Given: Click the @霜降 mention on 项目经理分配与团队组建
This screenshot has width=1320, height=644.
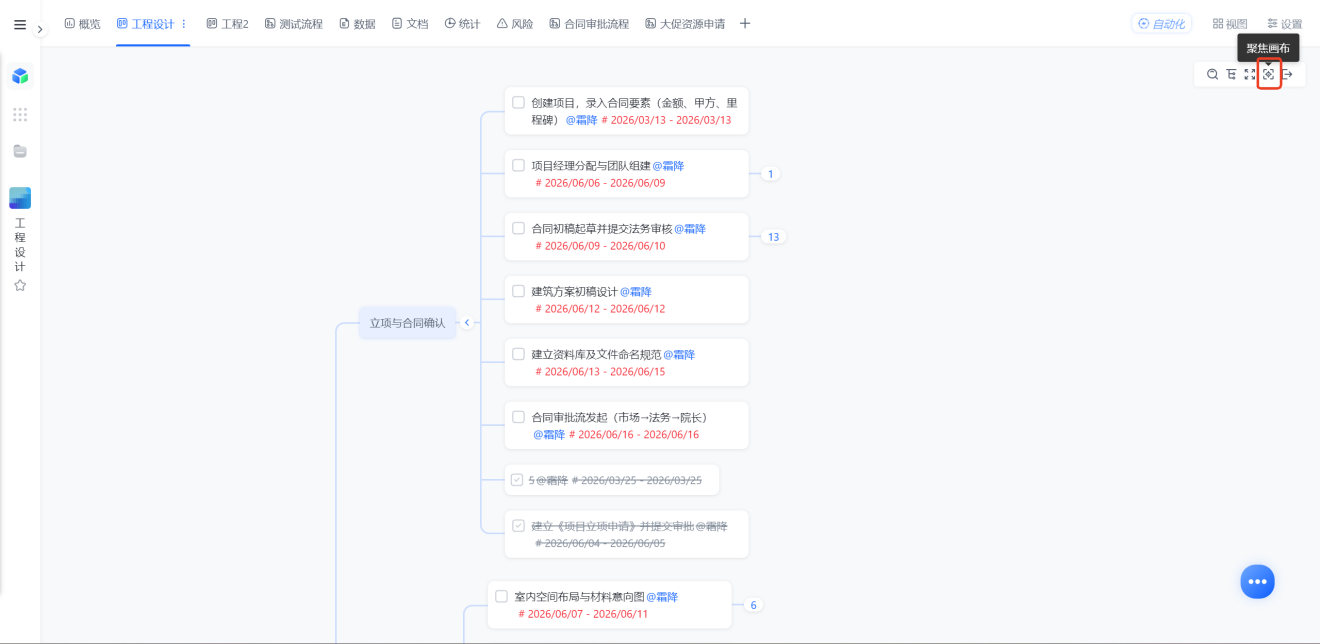Looking at the screenshot, I should [x=668, y=166].
